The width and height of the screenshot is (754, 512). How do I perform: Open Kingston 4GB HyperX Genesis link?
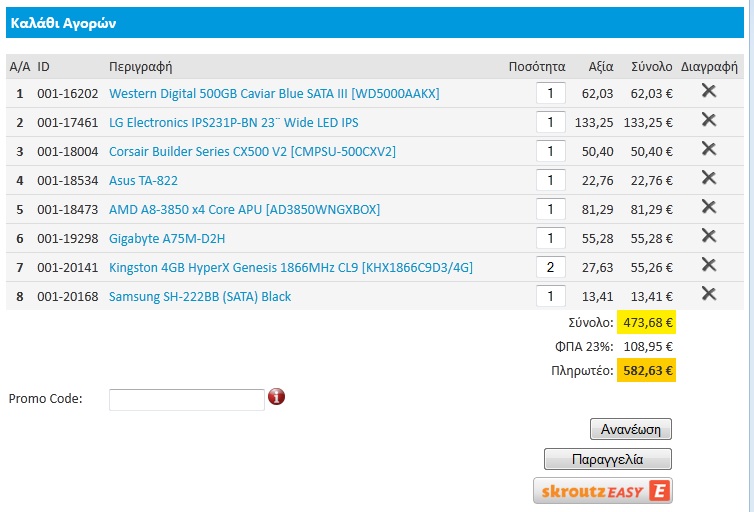pos(291,267)
